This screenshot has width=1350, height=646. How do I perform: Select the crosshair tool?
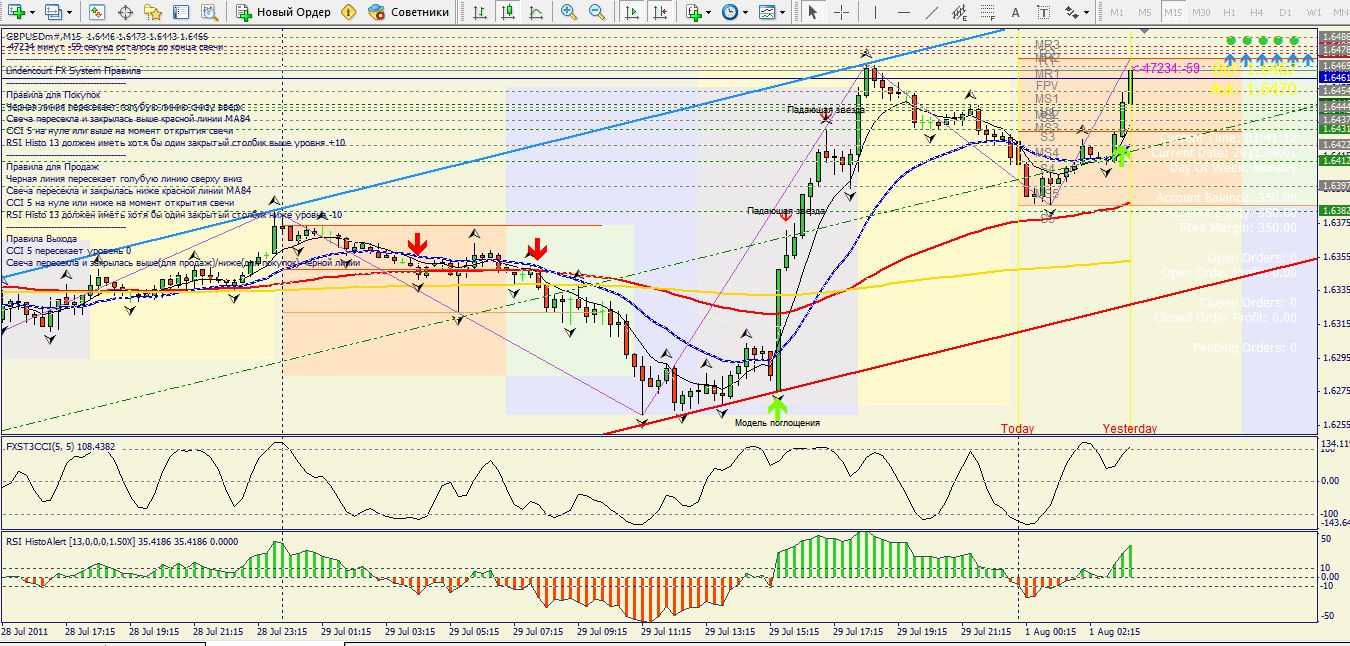(x=841, y=12)
